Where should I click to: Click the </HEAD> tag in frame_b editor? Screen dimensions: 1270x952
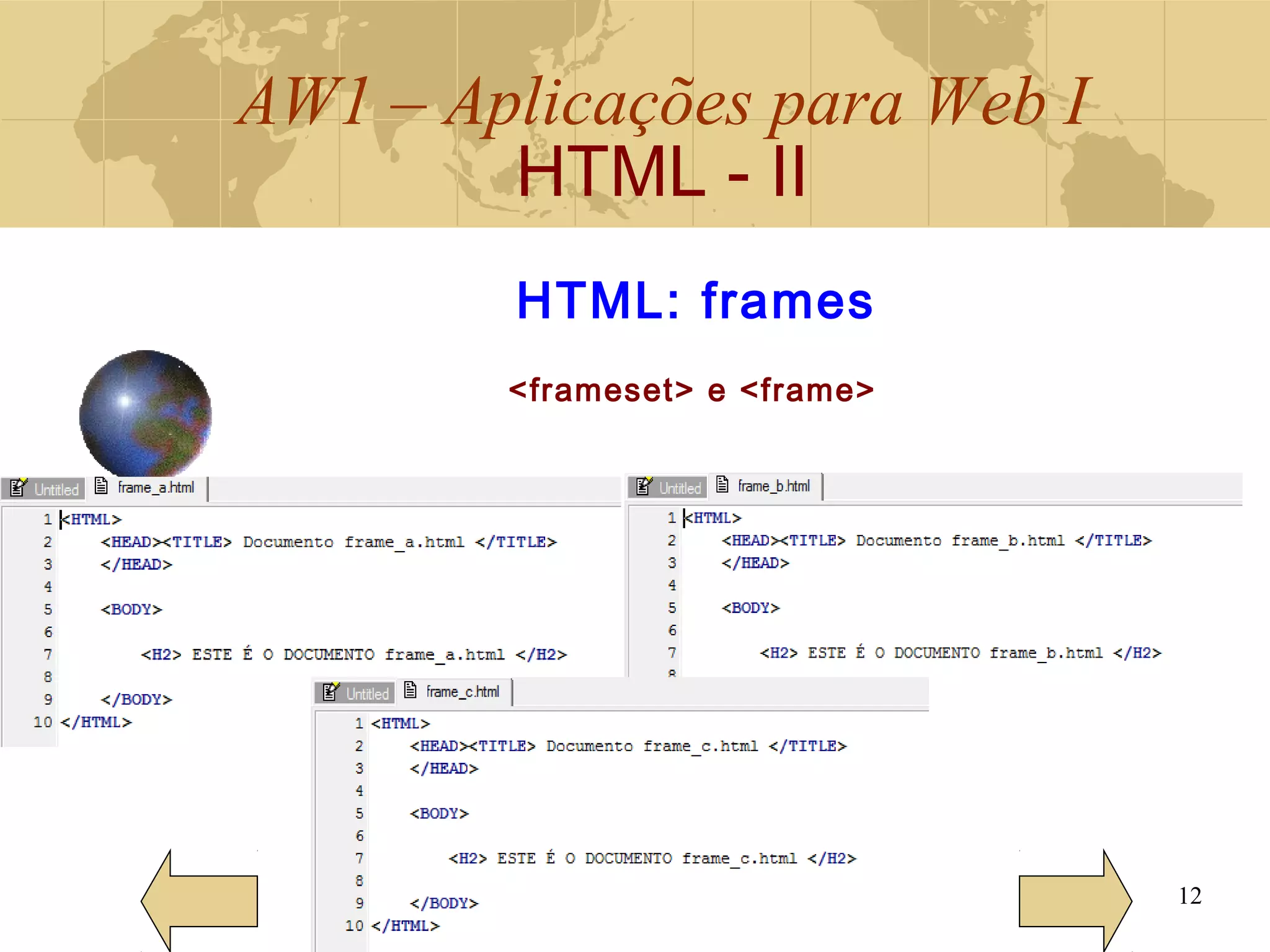coord(755,563)
